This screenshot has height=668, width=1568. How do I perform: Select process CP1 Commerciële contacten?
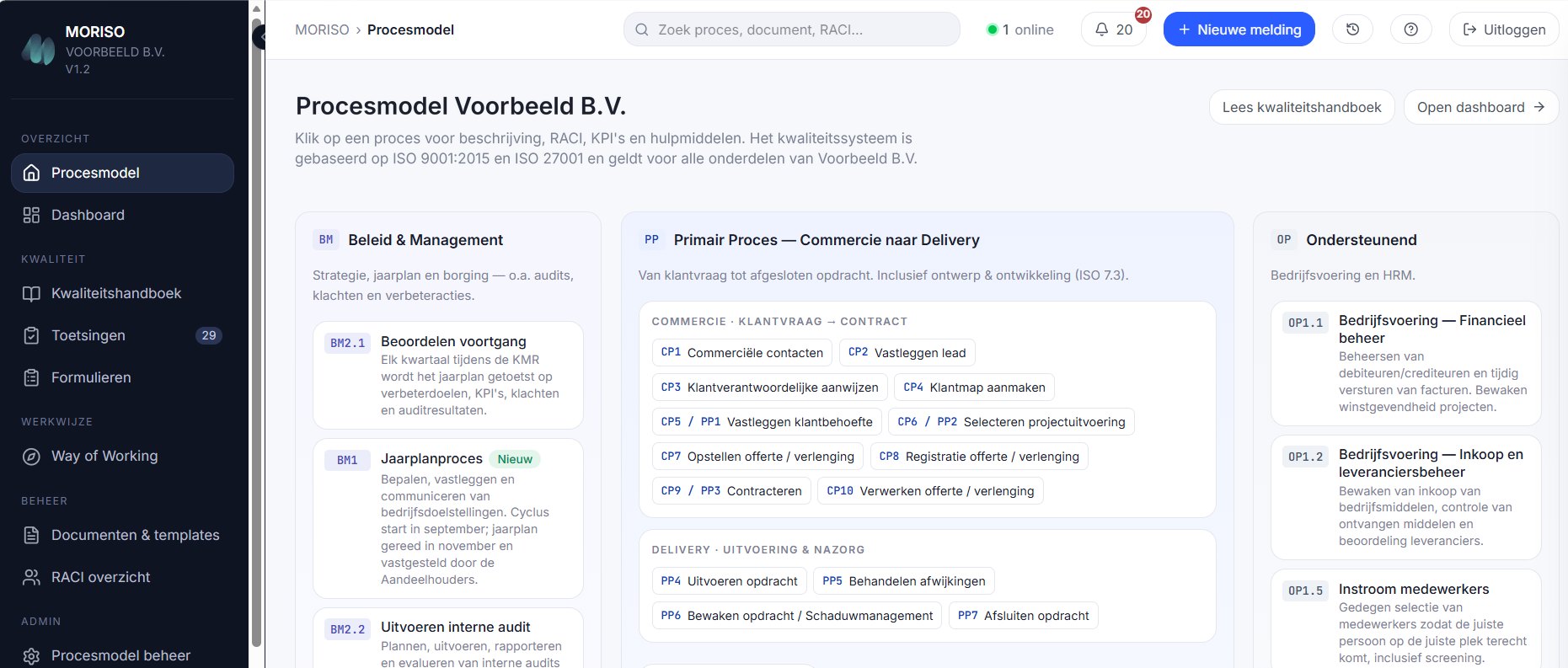[741, 352]
